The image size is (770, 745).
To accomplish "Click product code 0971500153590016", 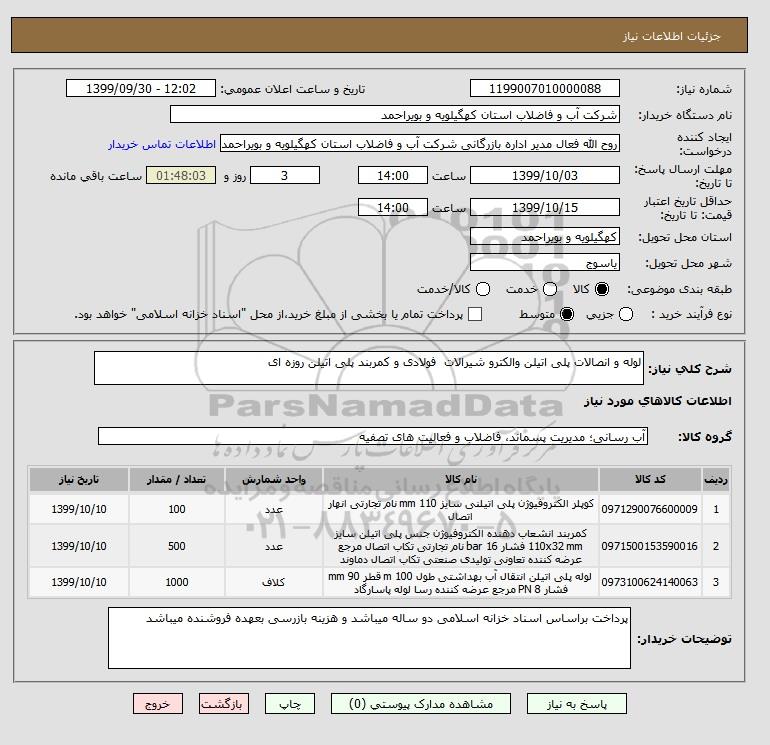I will click(650, 546).
